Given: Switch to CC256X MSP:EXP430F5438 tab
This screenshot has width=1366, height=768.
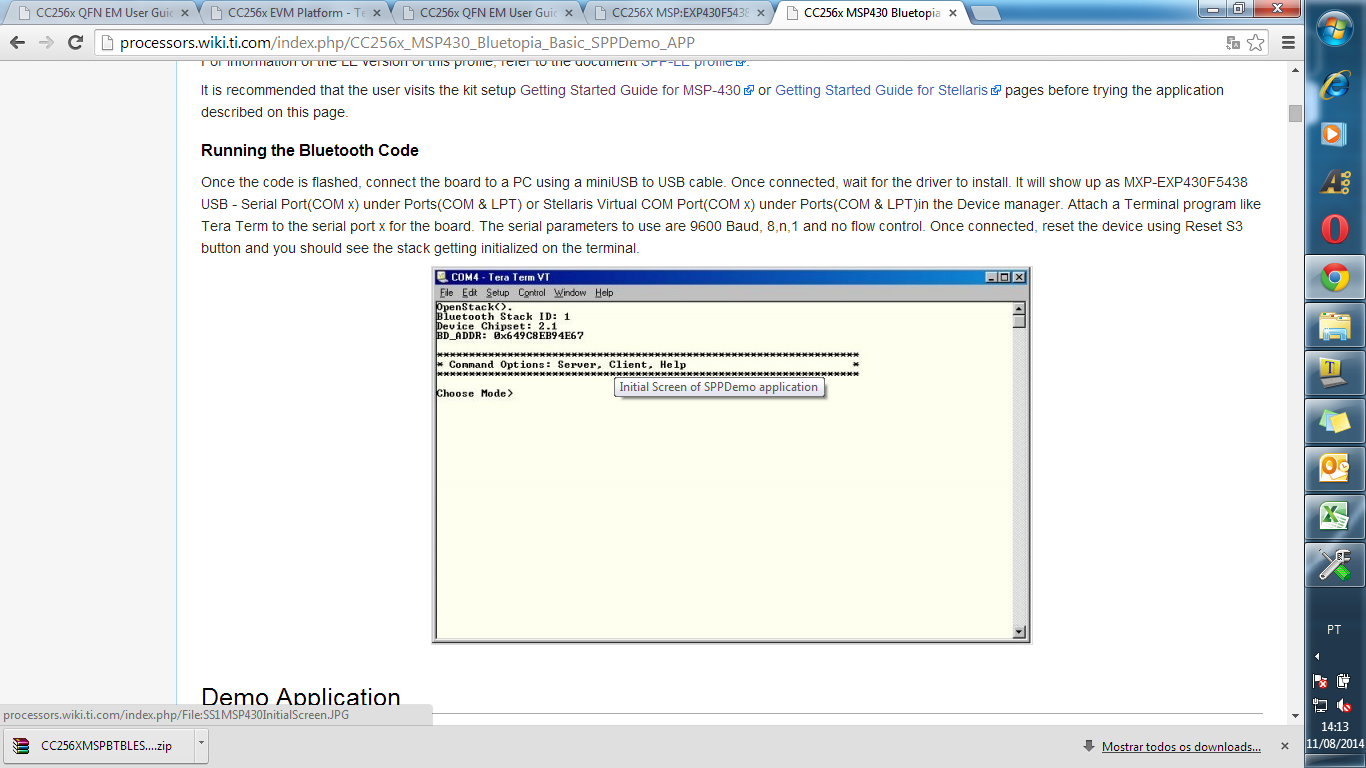Looking at the screenshot, I should [680, 14].
